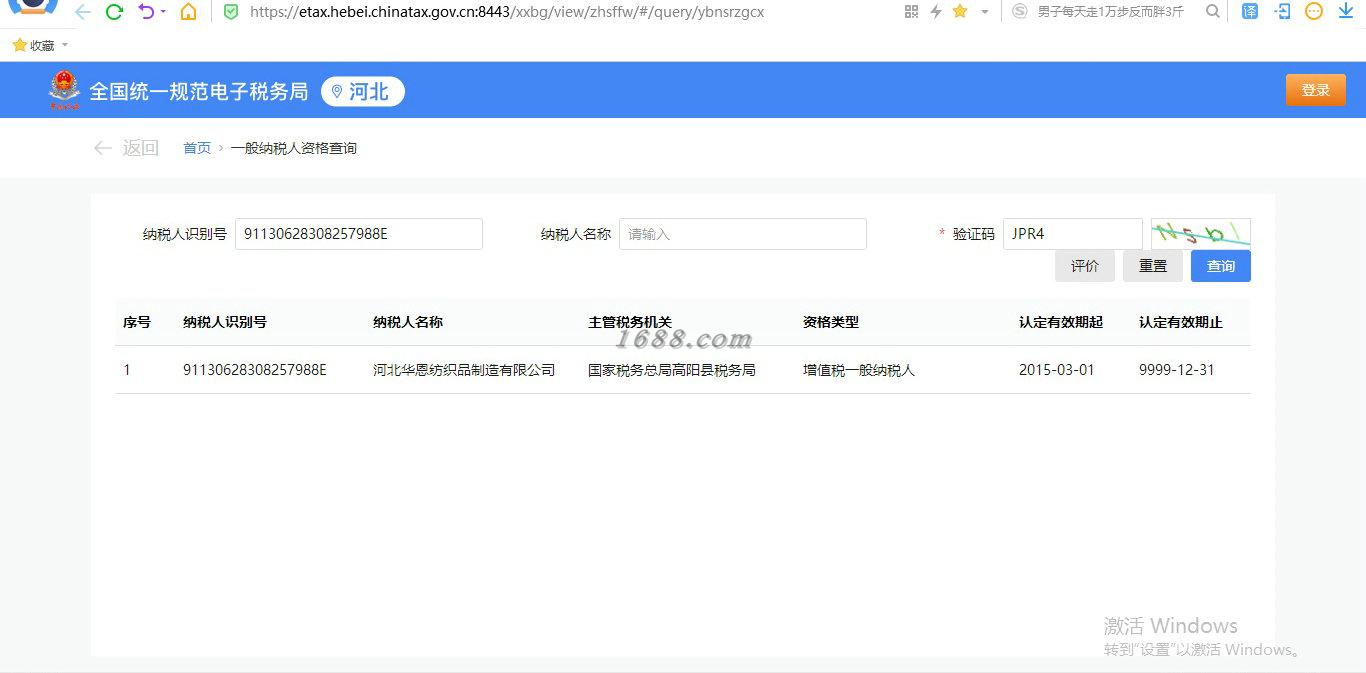Viewport: 1366px width, 673px height.
Task: Click the 主管税务机关 column header
Action: point(630,322)
